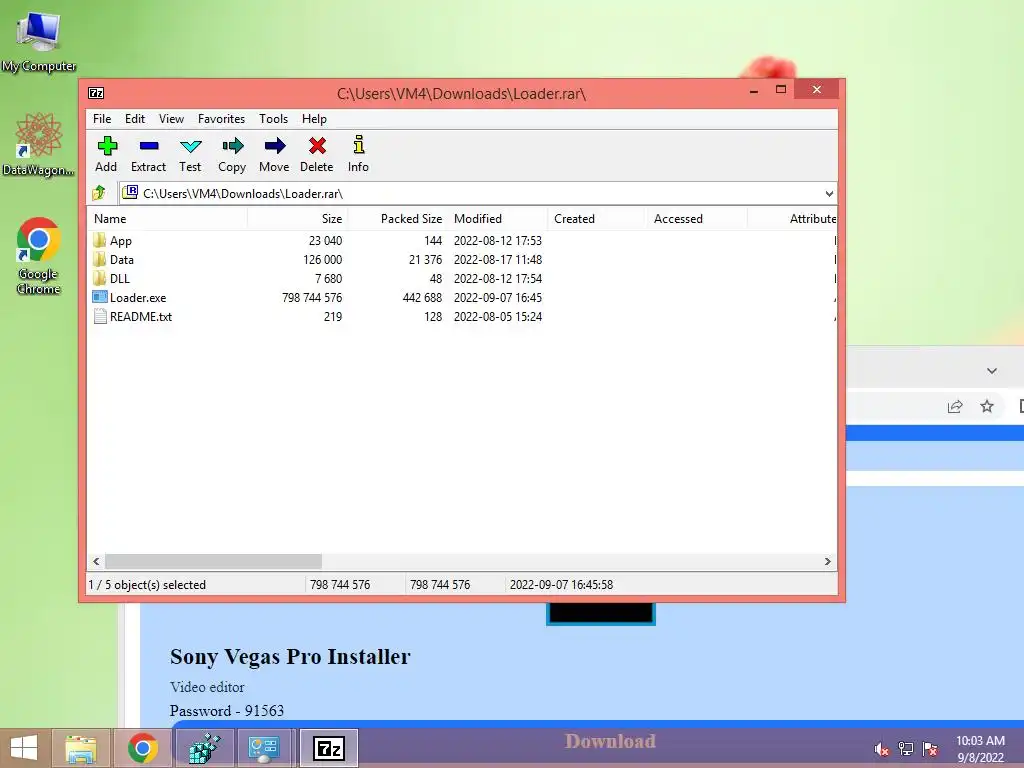Sort by Packed Size column header
Screen dimensions: 1024x768
398,219
